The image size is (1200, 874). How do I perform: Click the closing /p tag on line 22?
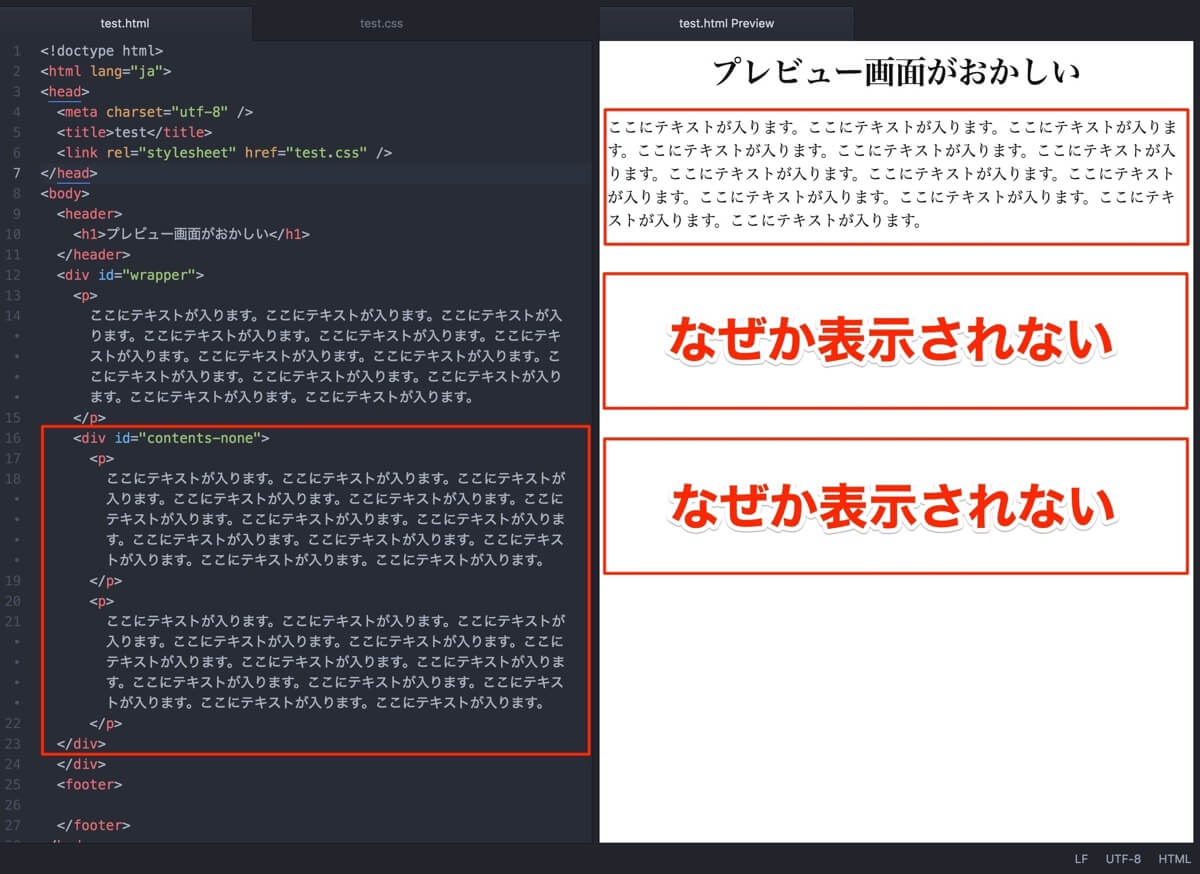point(106,724)
